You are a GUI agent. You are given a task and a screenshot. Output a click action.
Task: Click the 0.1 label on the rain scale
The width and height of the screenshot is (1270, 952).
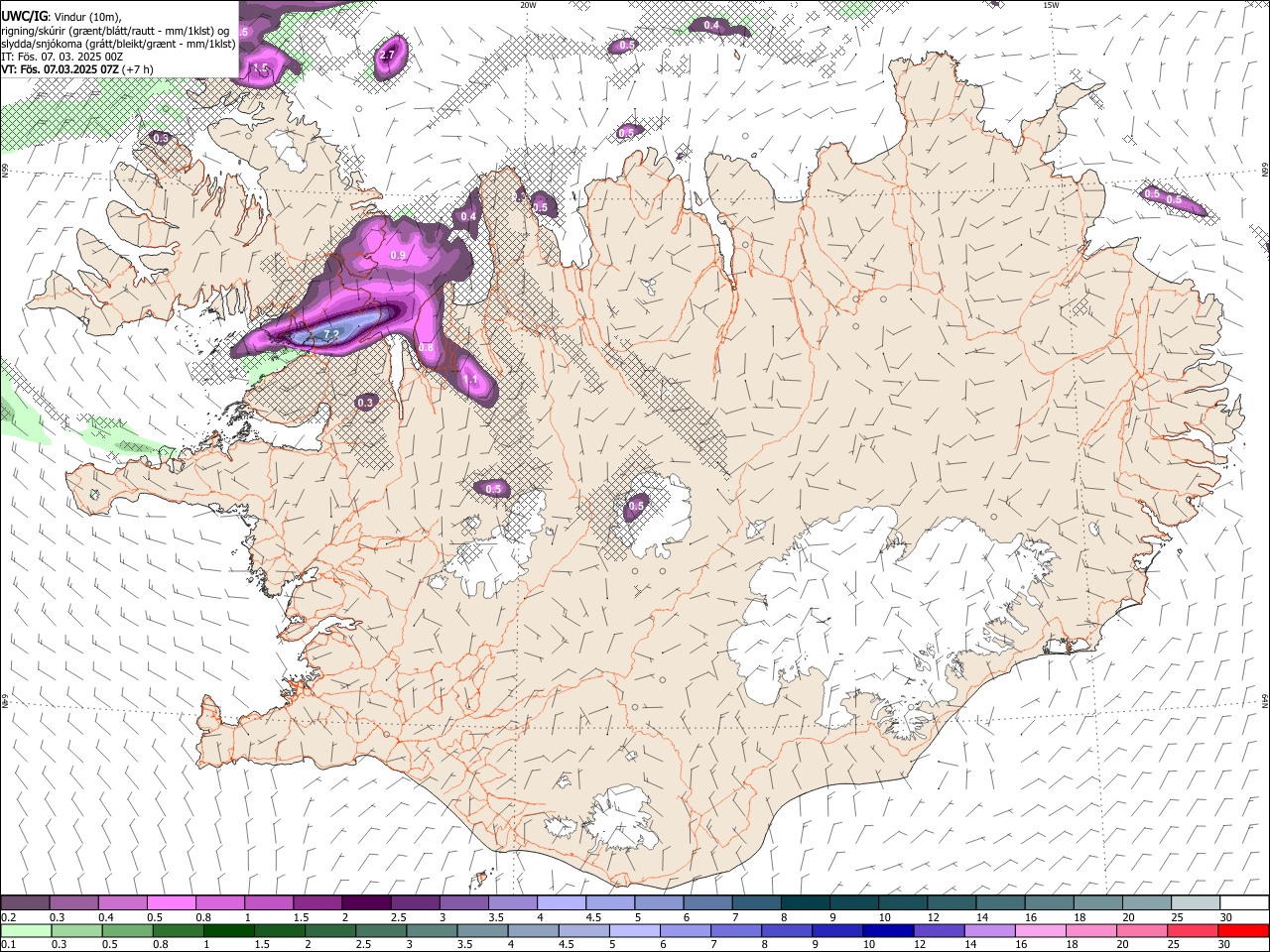[9, 945]
